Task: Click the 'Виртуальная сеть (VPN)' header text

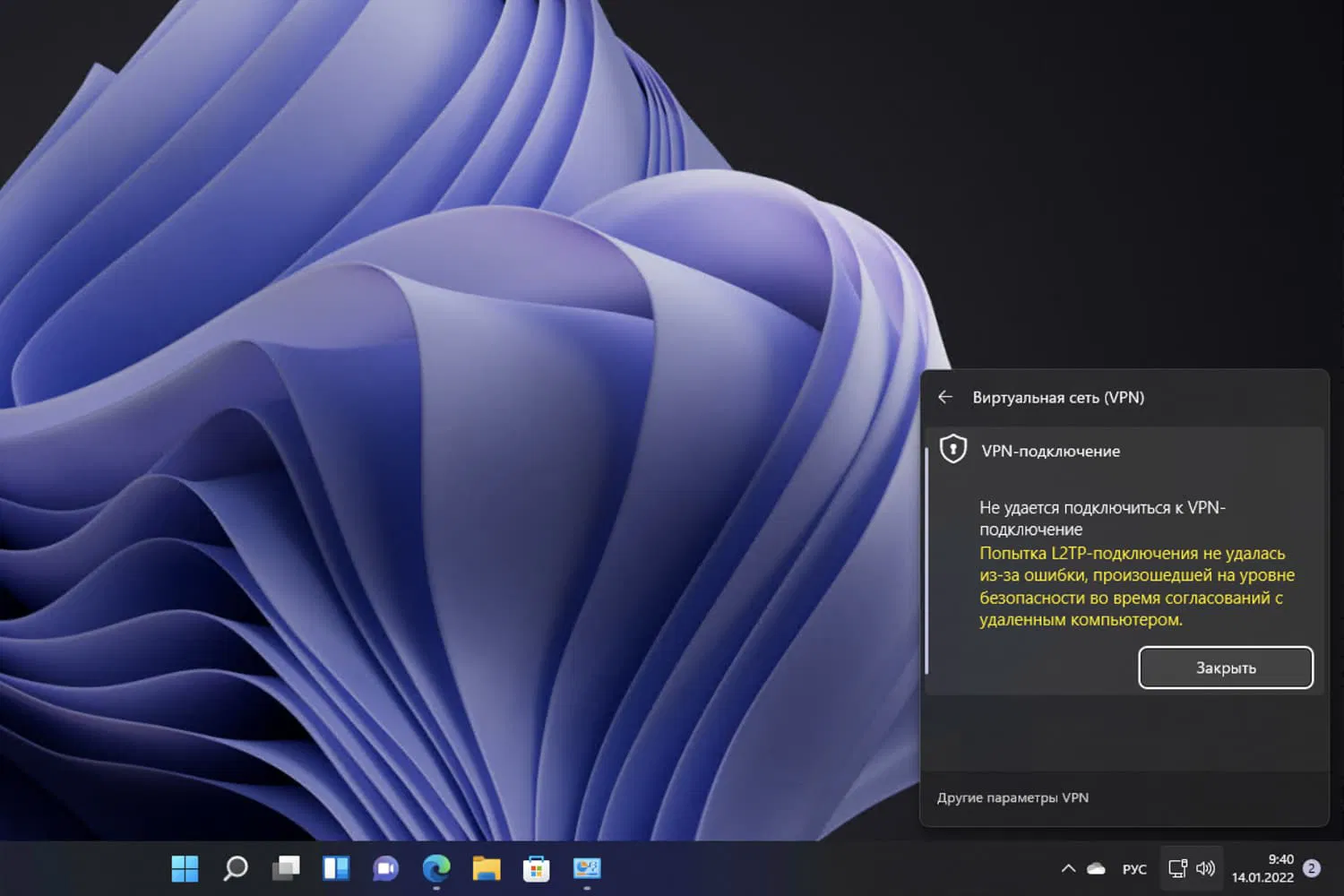Action: click(x=1058, y=397)
